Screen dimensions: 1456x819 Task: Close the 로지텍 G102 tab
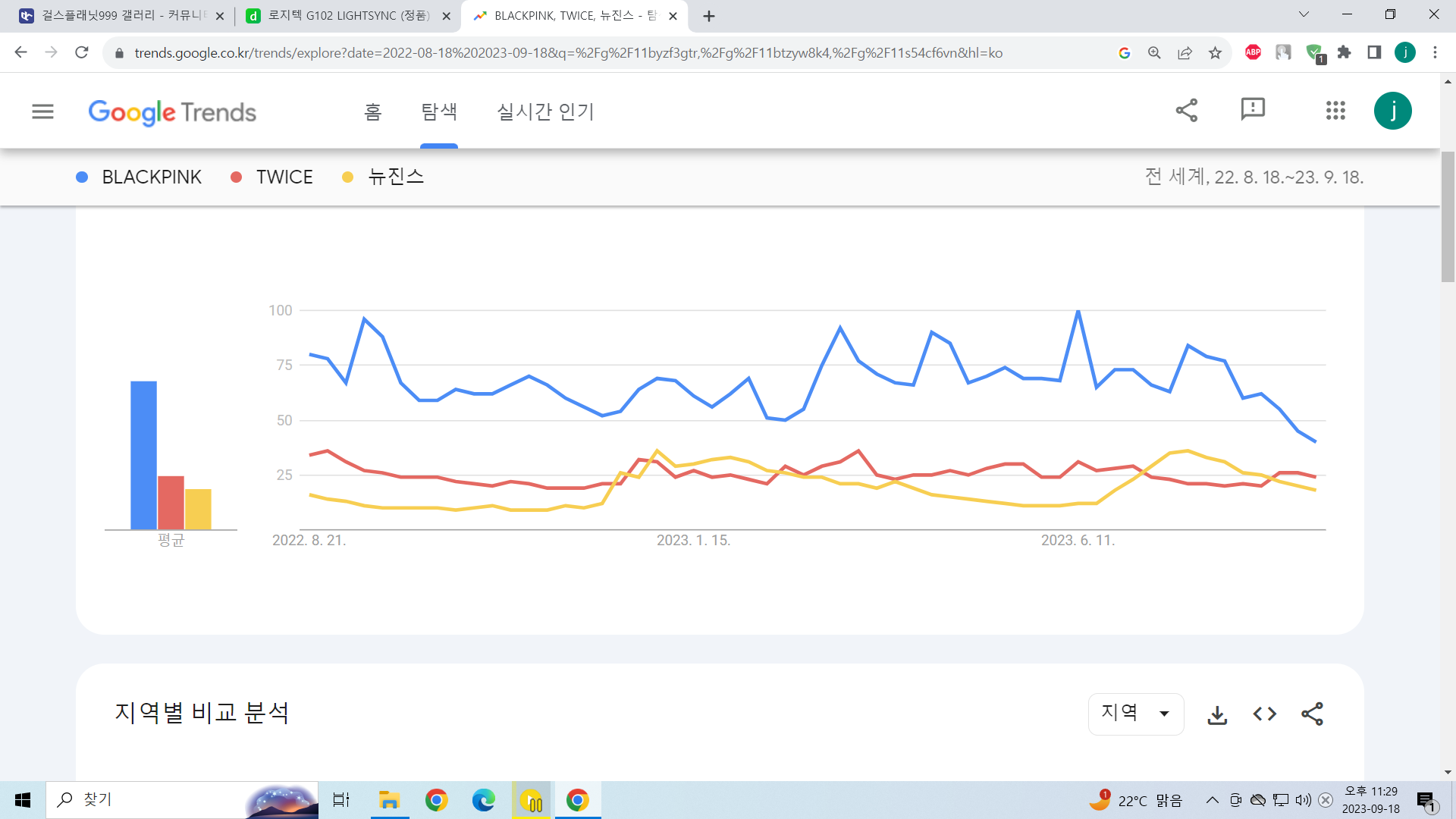click(446, 16)
